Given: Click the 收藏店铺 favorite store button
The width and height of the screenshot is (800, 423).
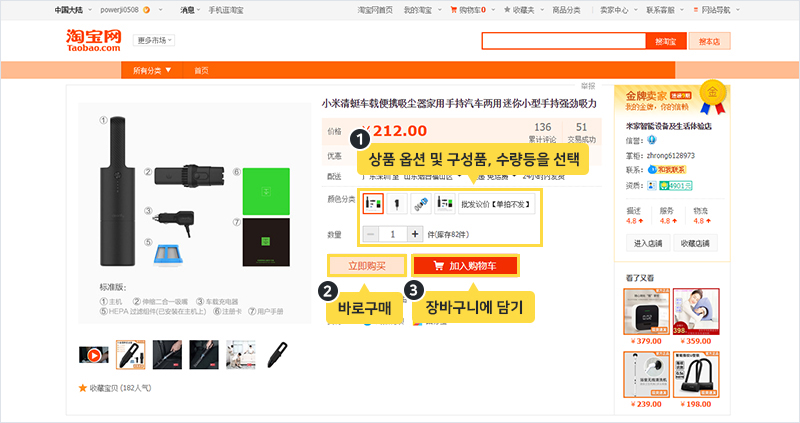Looking at the screenshot, I should (x=695, y=243).
